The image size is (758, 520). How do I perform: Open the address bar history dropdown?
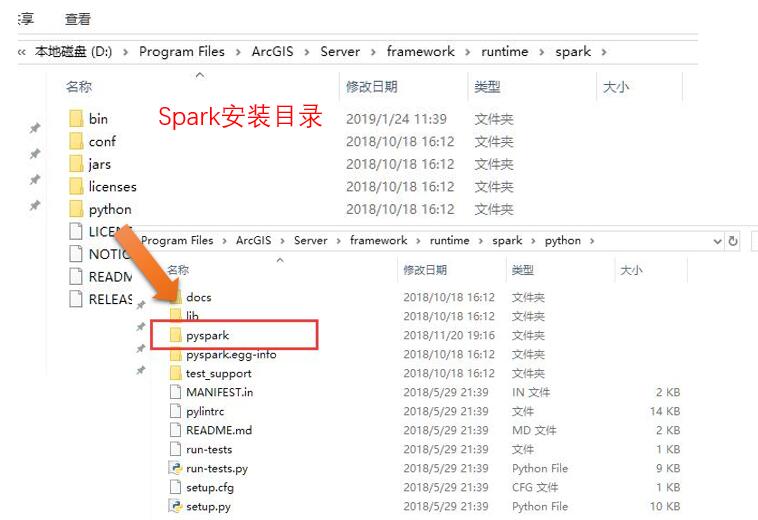pos(718,241)
